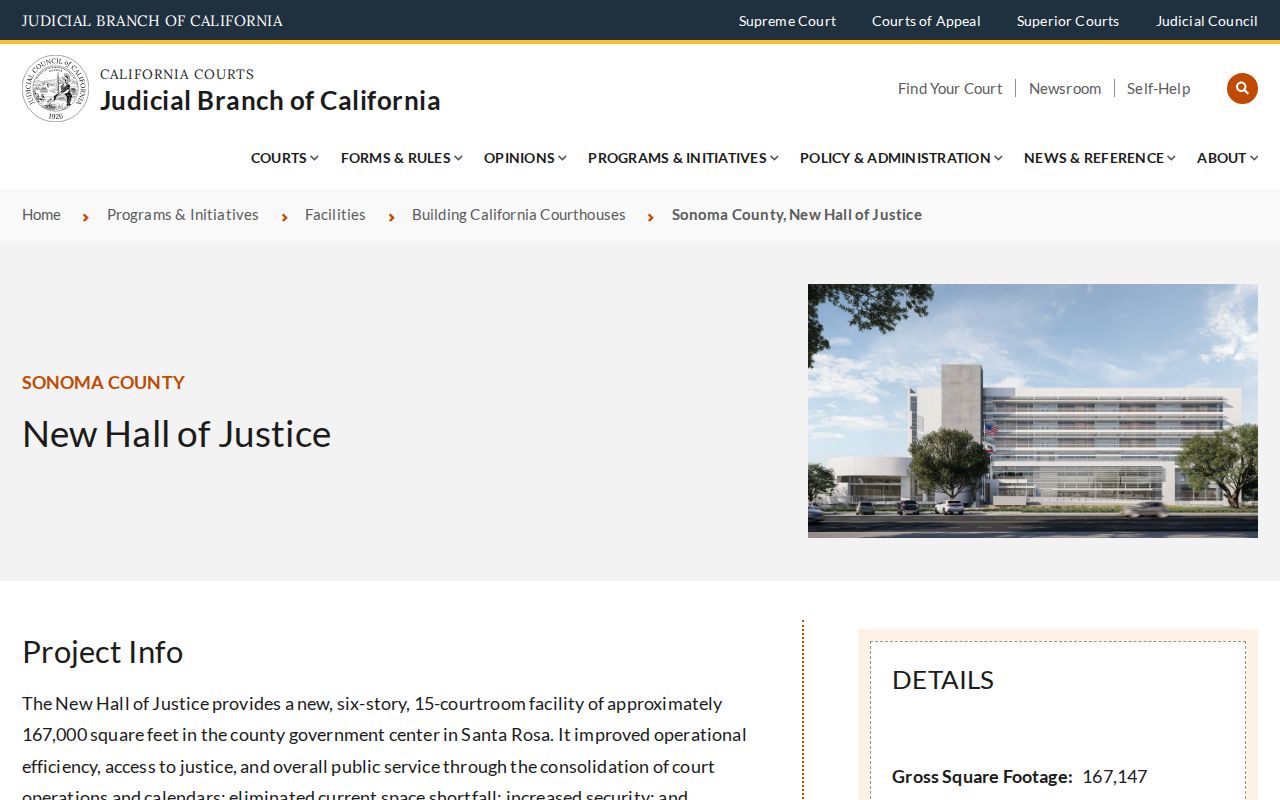The height and width of the screenshot is (800, 1280).
Task: Click the Home breadcrumb
Action: pos(41,214)
